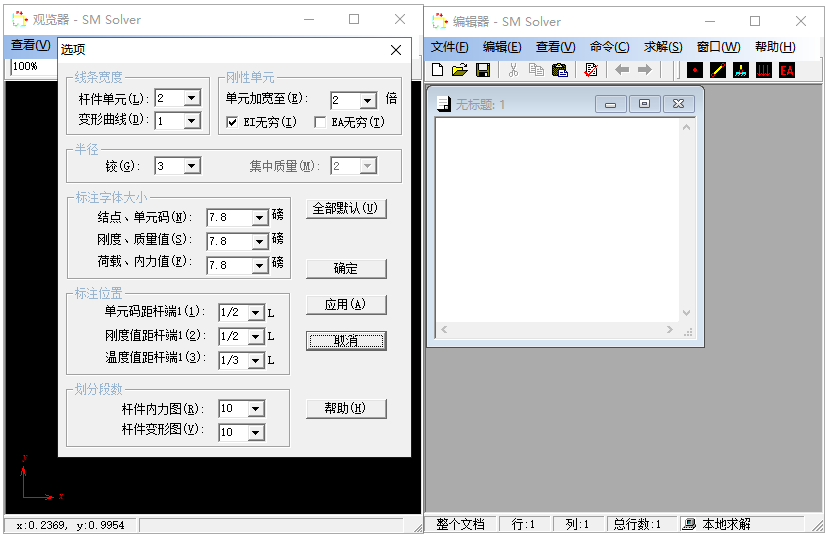Click the right arrow forward icon
The width and height of the screenshot is (828, 537).
tap(645, 70)
